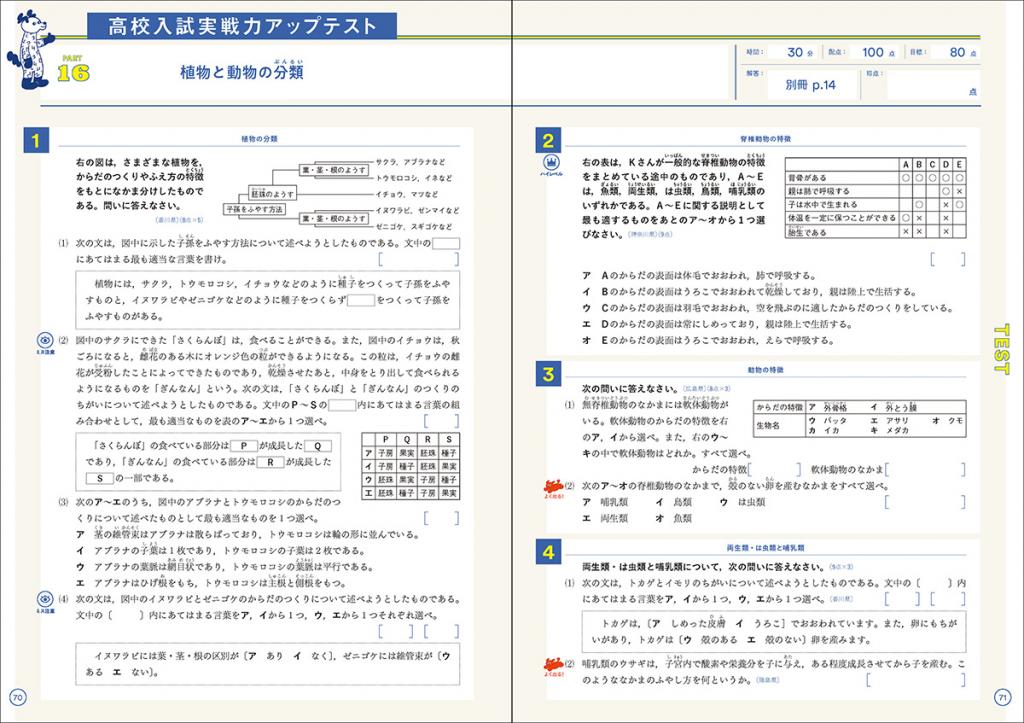Select the yellow TEST side tab
1024x723 pixels.
[x=1004, y=348]
